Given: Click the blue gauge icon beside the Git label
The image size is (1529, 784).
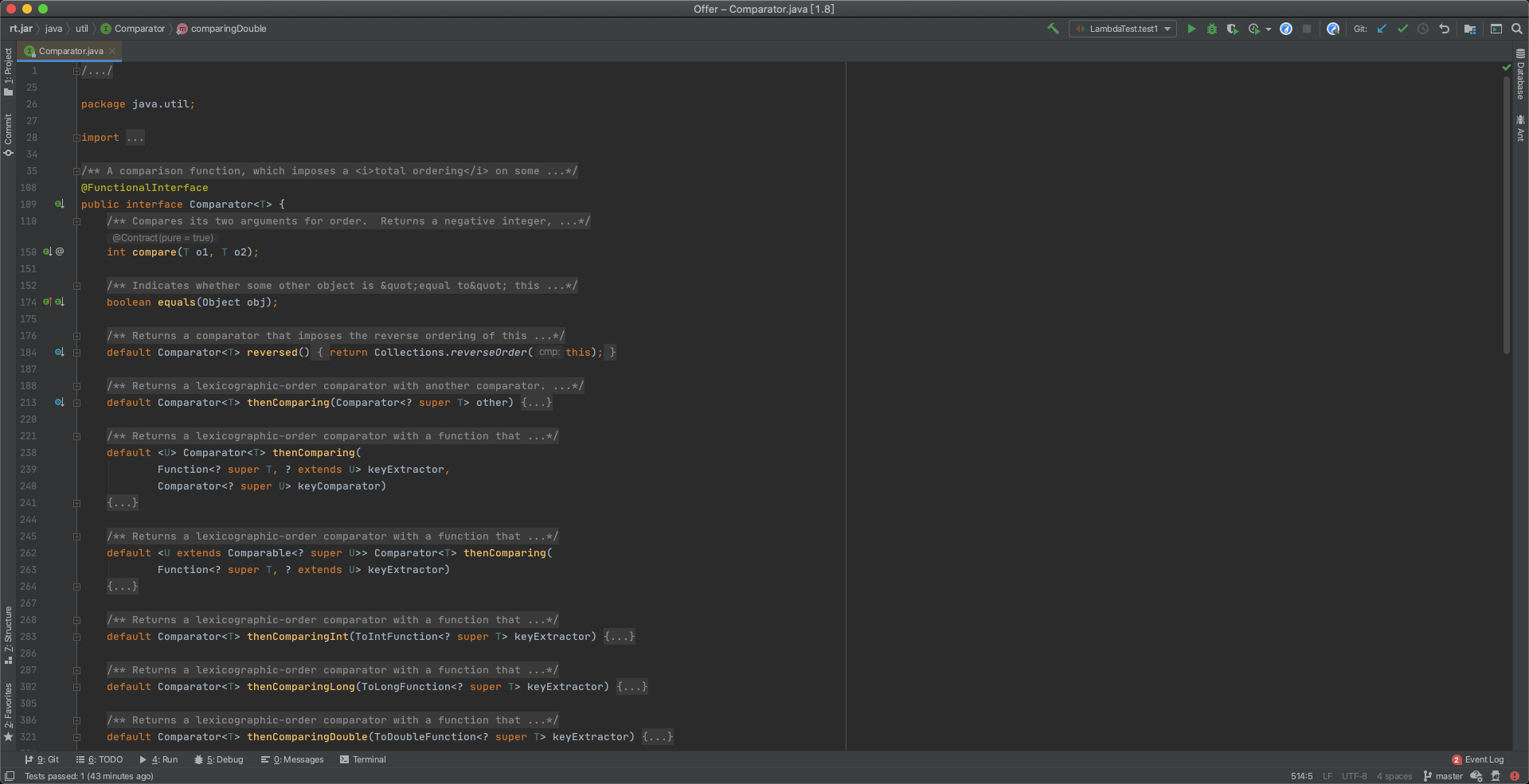Looking at the screenshot, I should (1333, 29).
